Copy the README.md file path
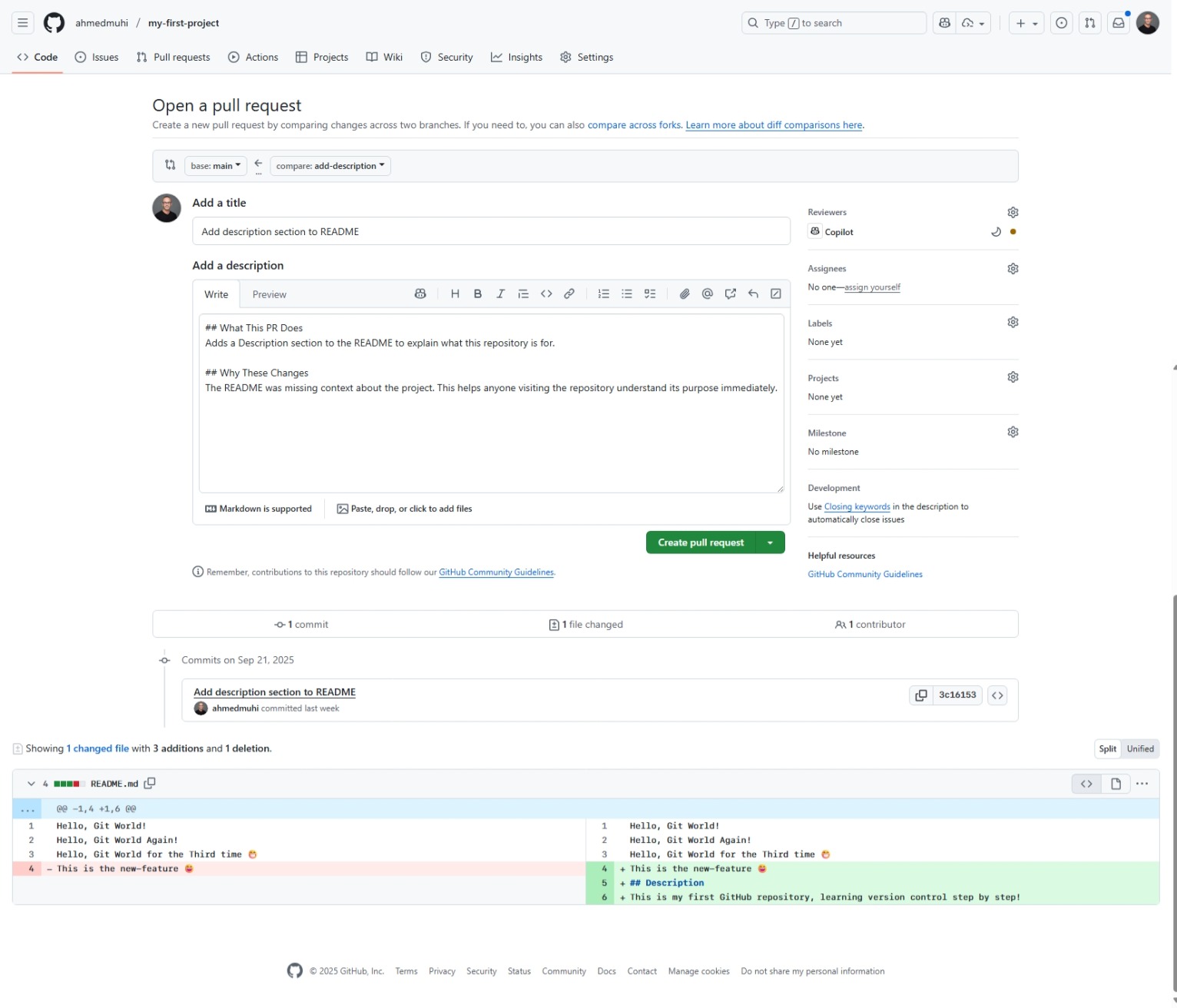This screenshot has height=1008, width=1177. (x=150, y=784)
